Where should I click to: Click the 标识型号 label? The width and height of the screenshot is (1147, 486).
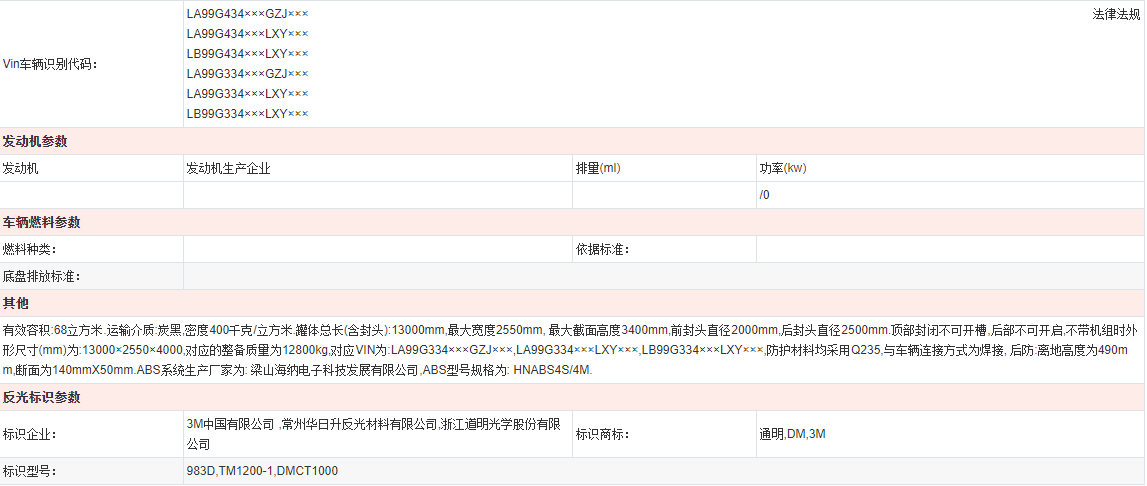[x=30, y=471]
